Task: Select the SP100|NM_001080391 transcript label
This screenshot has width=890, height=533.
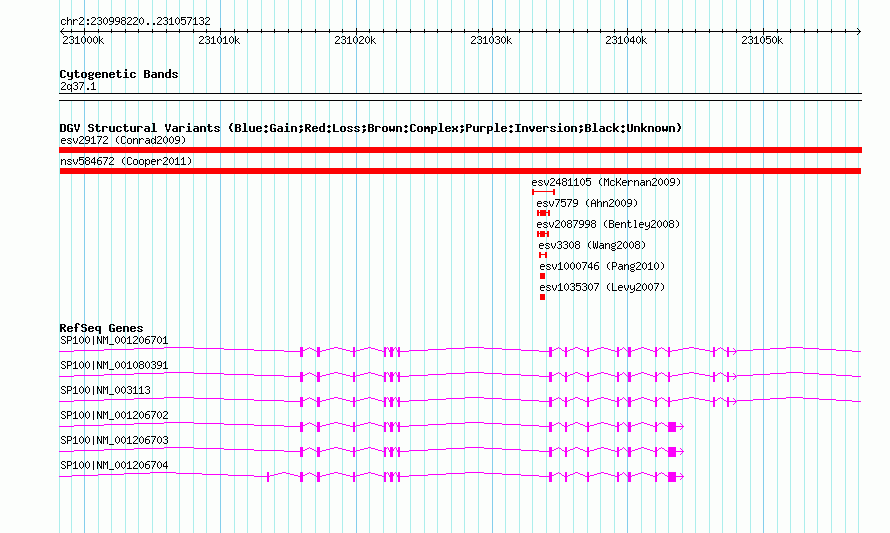Action: coord(114,366)
